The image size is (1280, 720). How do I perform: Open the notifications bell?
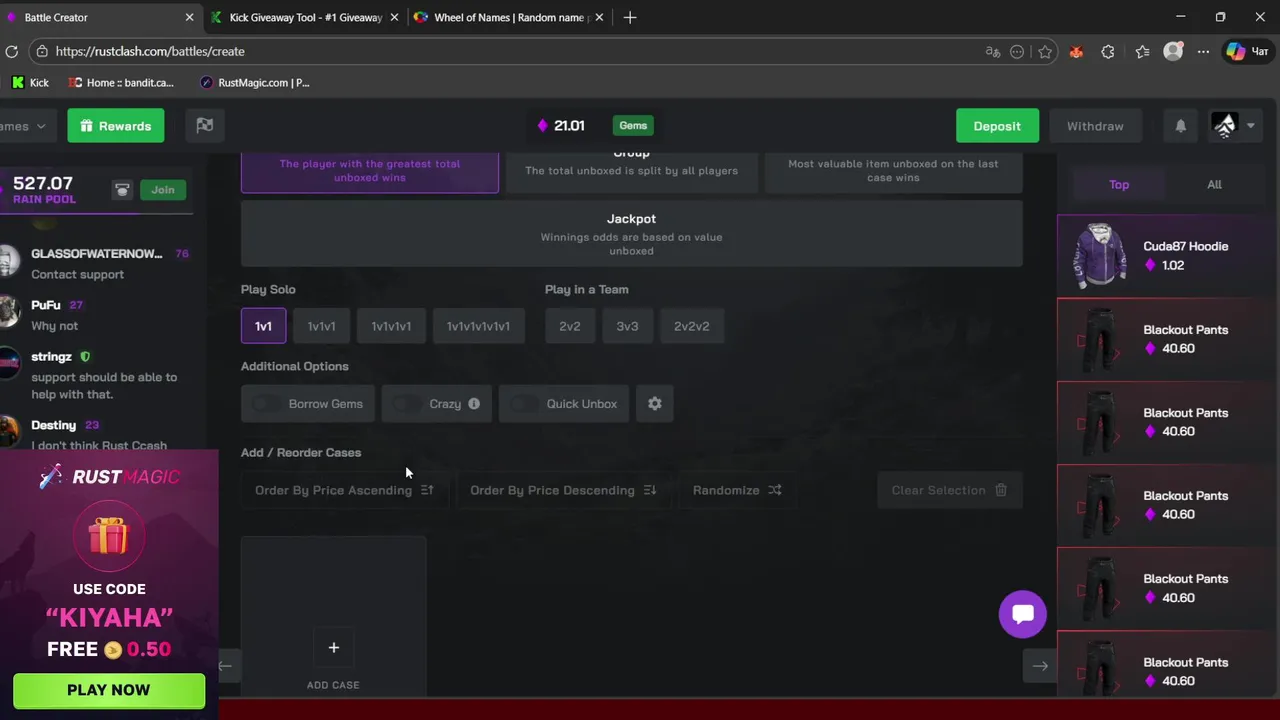click(1180, 126)
